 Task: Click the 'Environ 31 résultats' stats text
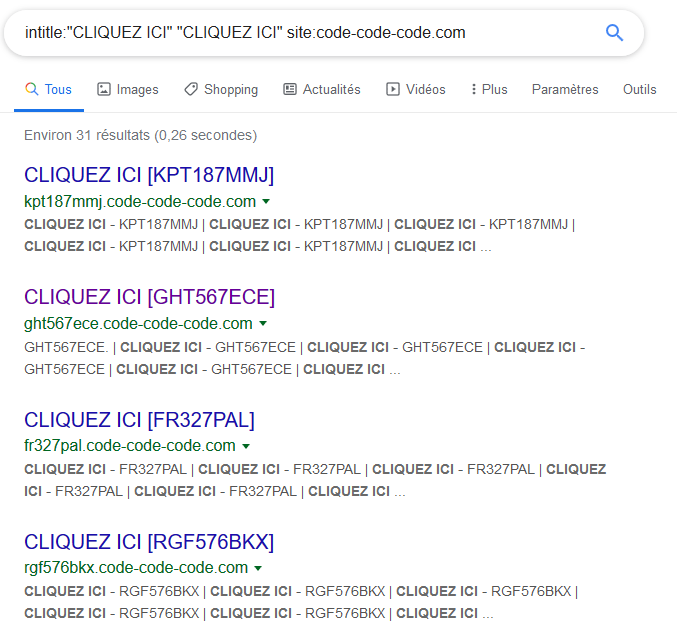pyautogui.click(x=140, y=135)
